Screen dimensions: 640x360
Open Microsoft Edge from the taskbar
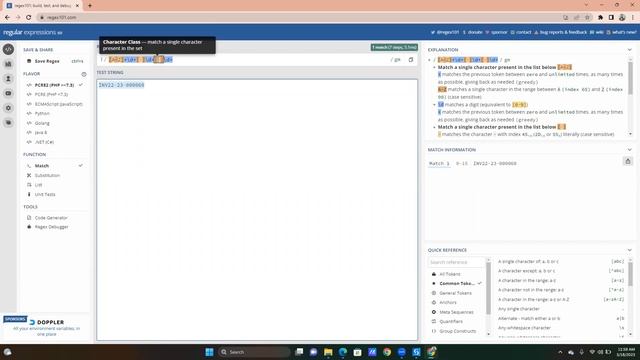coord(343,352)
